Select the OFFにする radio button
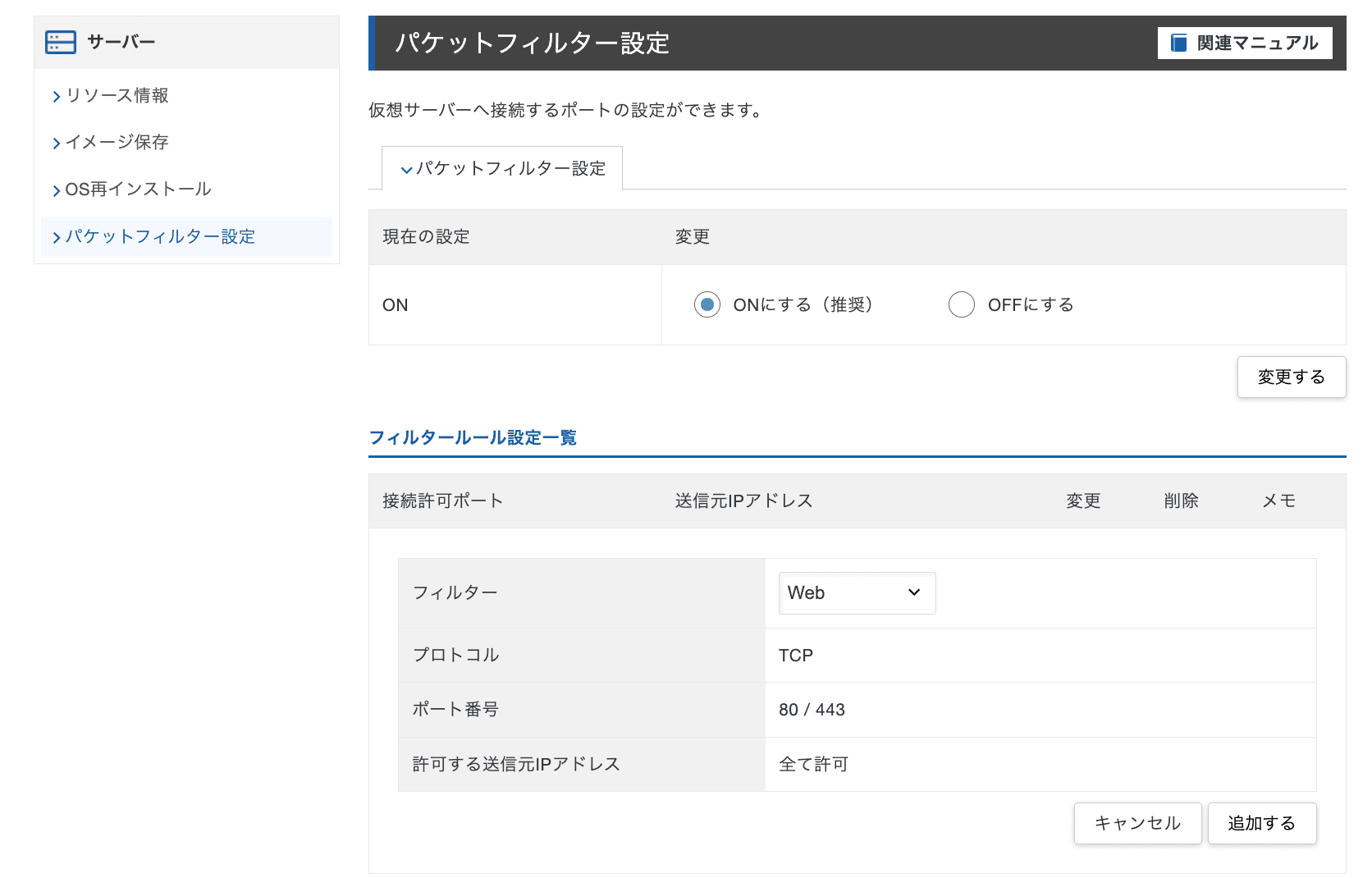 point(961,304)
